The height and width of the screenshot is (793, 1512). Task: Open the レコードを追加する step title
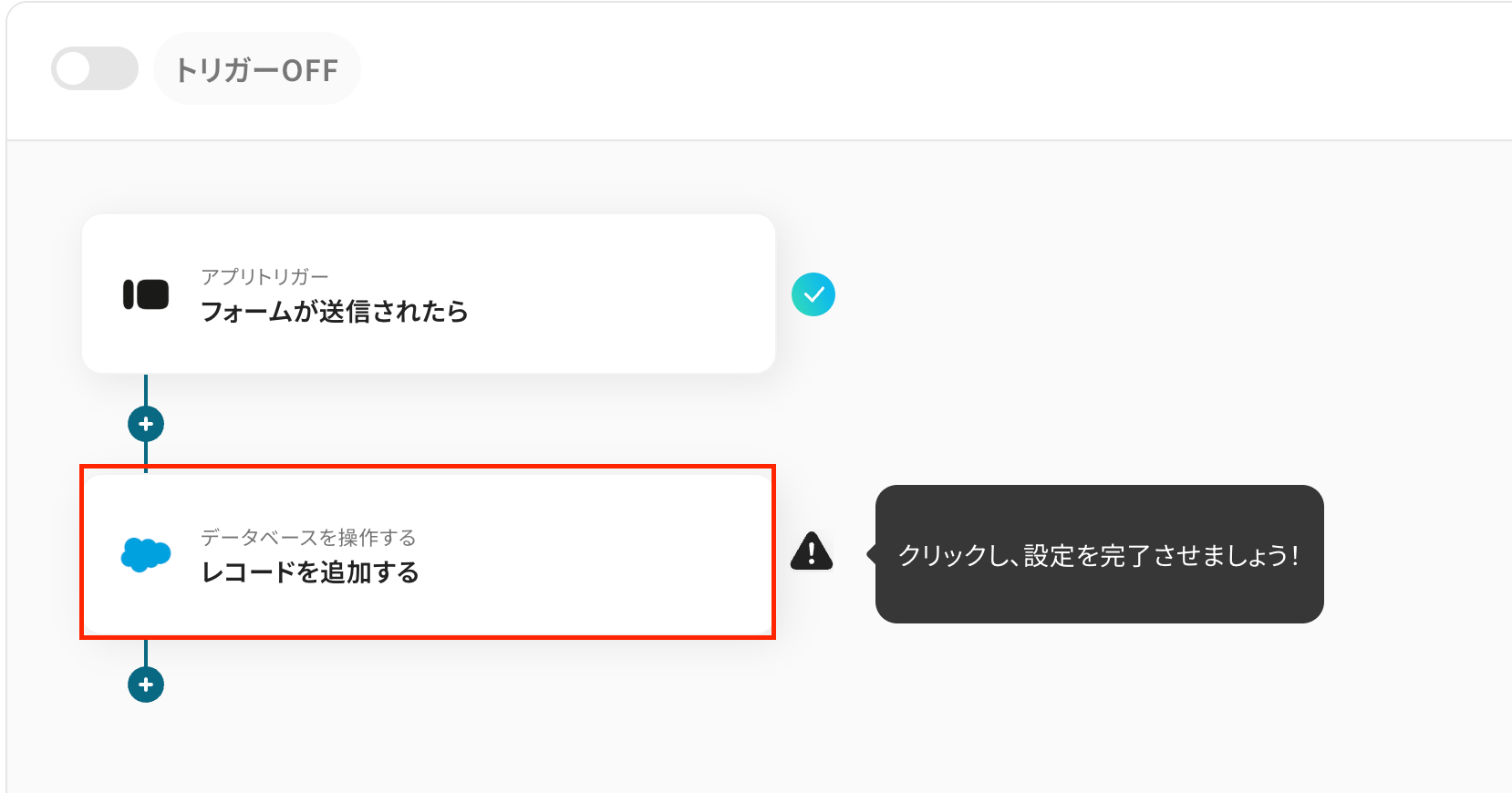point(310,572)
